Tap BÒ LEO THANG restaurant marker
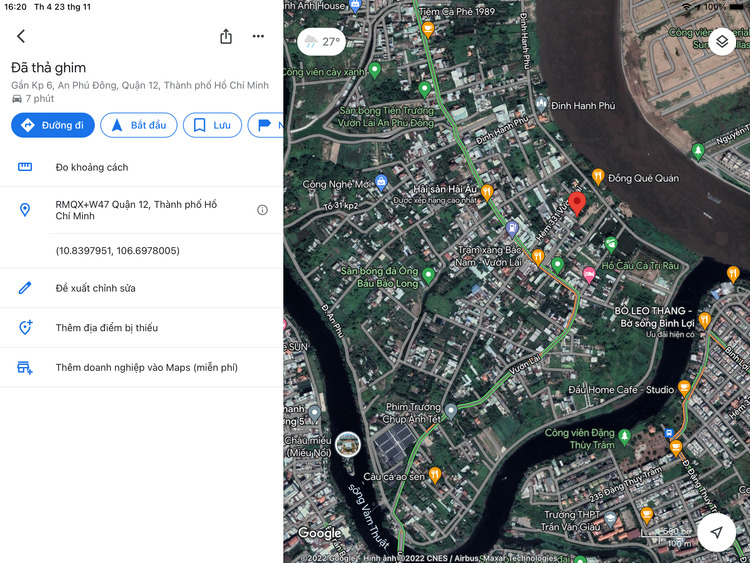This screenshot has width=750, height=563. tap(705, 320)
